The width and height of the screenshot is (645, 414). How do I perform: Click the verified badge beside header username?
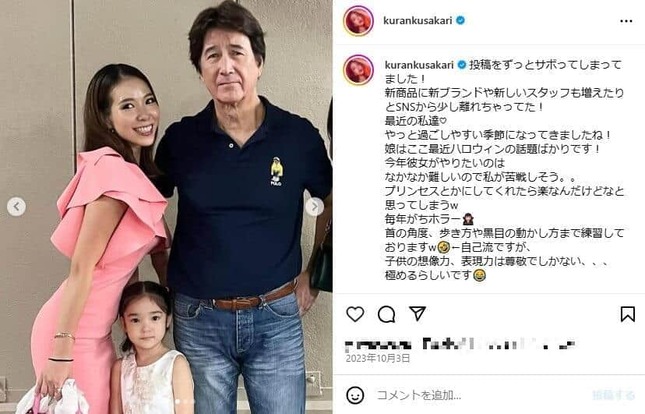(x=461, y=20)
